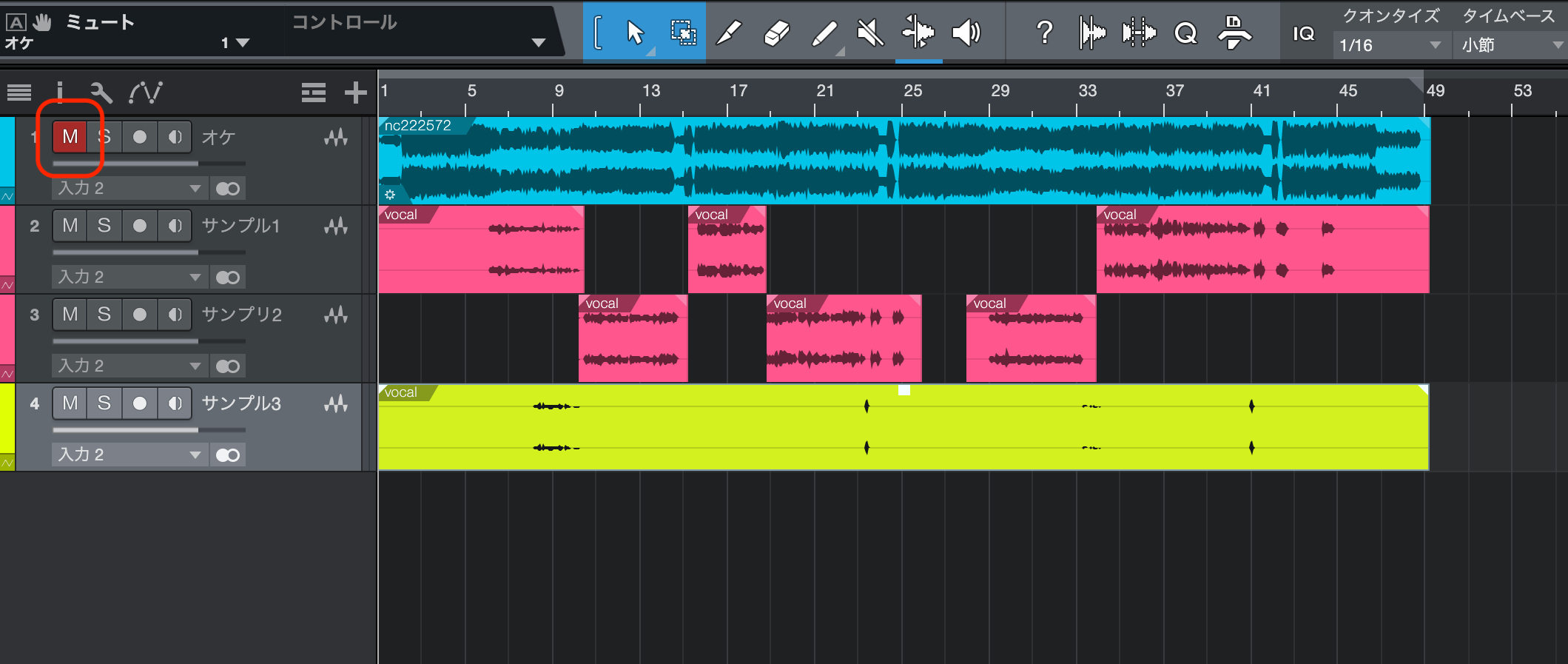The image size is (1568, 664).
Task: Click the volume fader of サンプル1 track
Action: [148, 252]
